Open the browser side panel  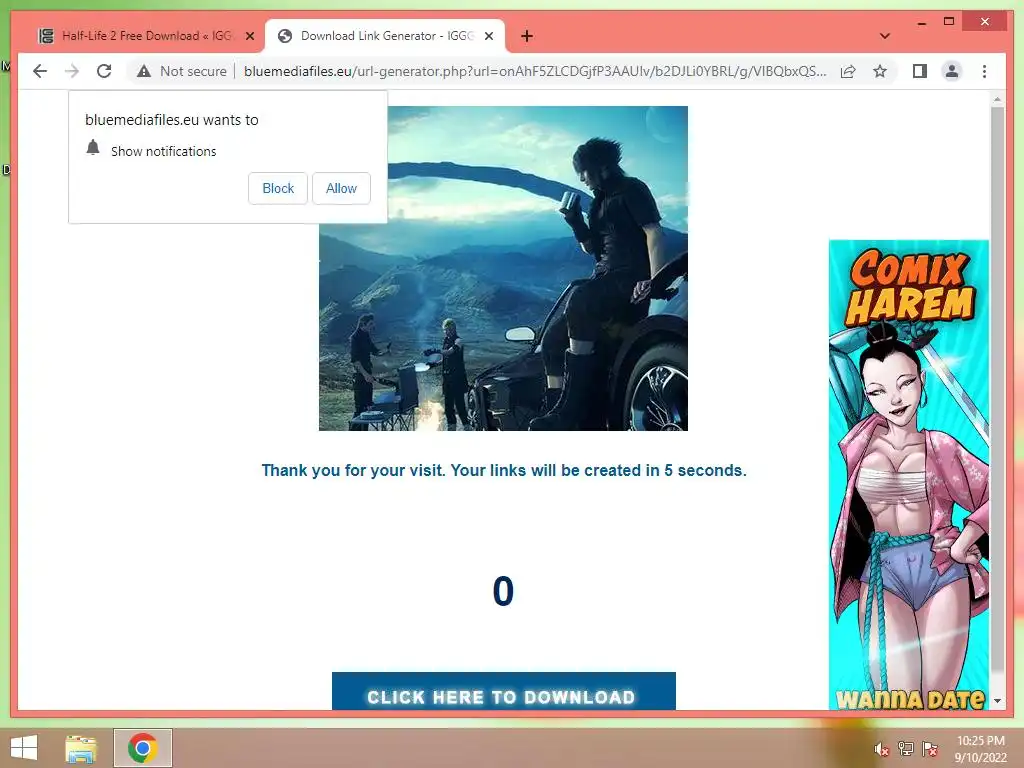point(920,71)
